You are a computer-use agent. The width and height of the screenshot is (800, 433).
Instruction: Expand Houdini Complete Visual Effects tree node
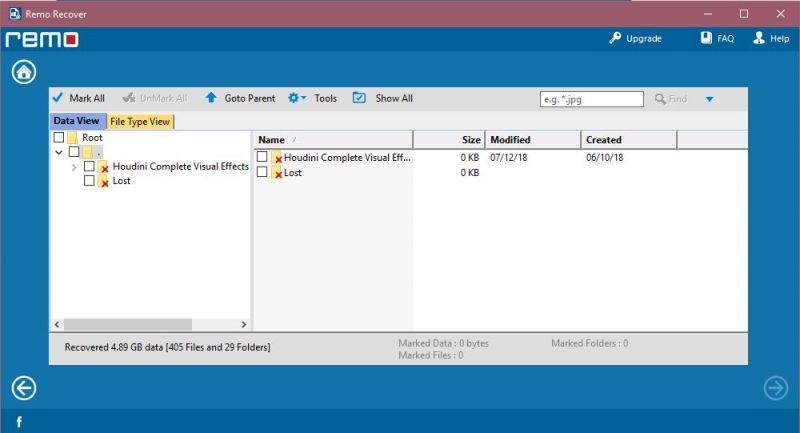pyautogui.click(x=74, y=167)
